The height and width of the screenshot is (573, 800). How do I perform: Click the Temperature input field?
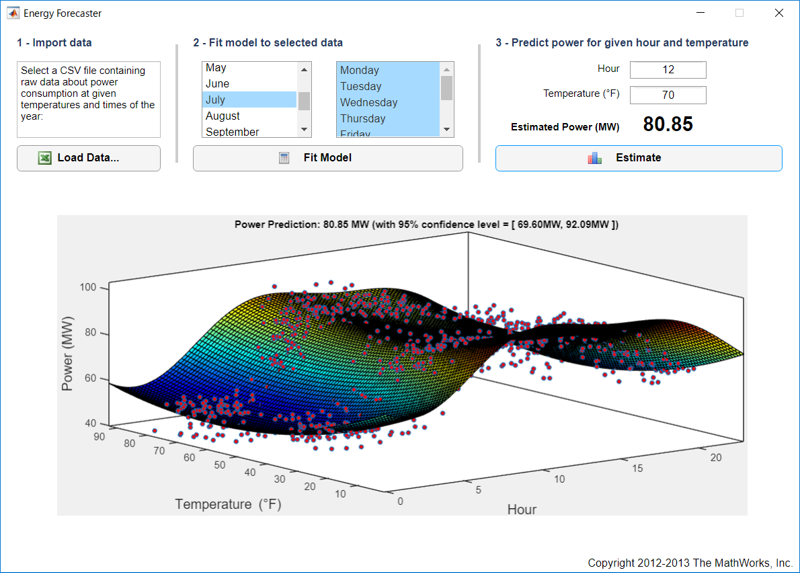point(668,95)
